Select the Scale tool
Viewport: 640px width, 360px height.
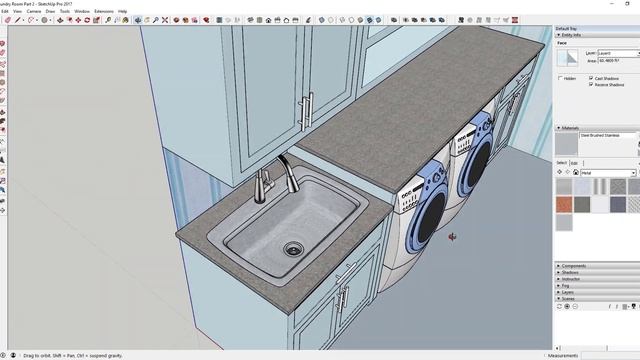coord(96,20)
